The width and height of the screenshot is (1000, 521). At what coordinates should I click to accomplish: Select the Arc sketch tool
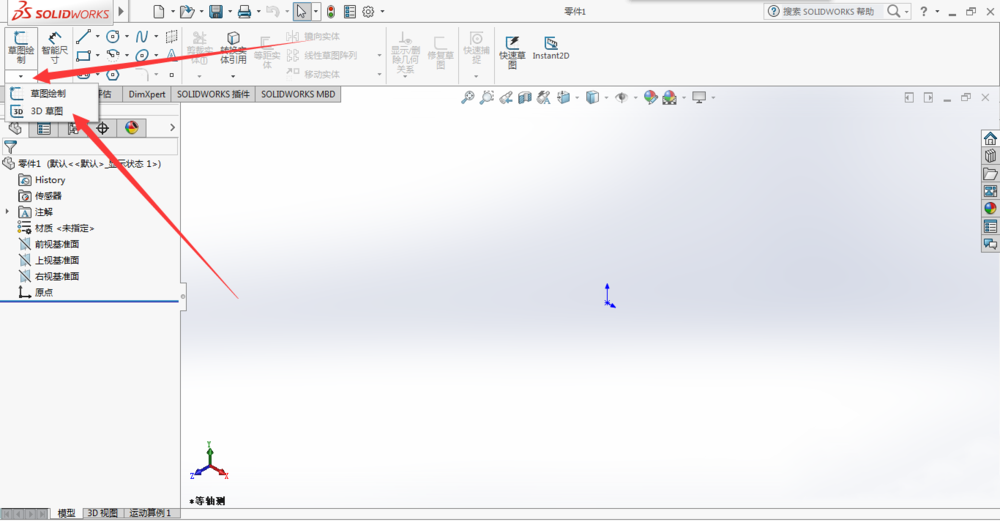(x=113, y=55)
